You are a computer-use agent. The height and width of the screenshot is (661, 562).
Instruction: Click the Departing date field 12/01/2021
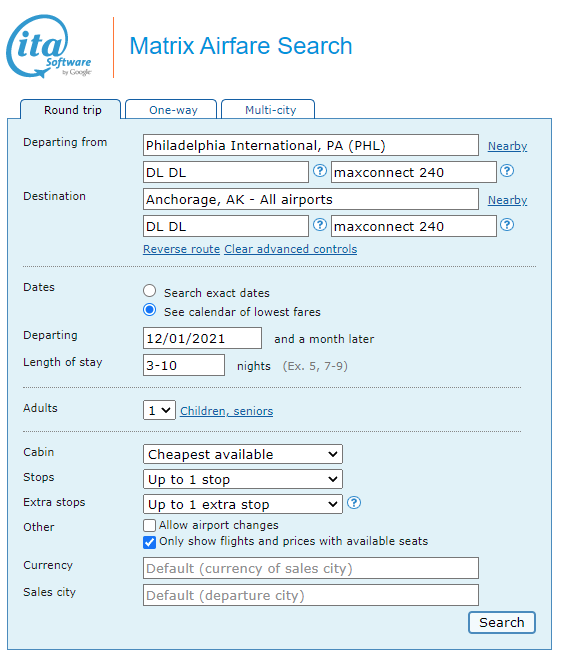click(x=202, y=338)
